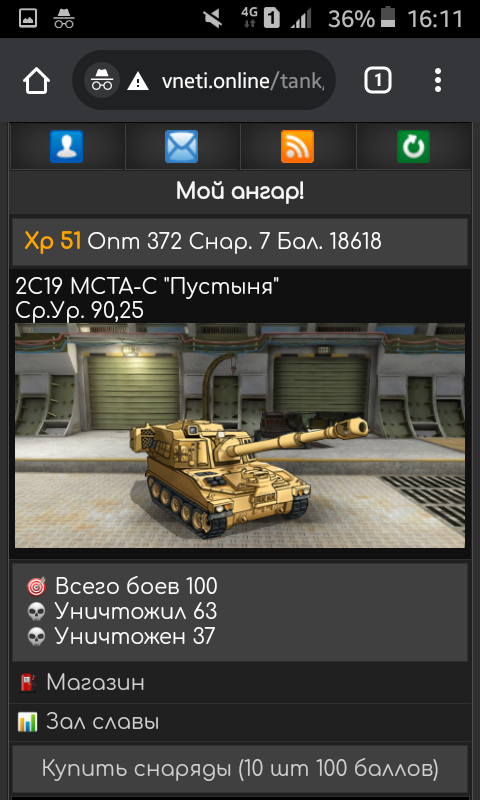Screen dimensions: 480x800
Task: Open the browser three-dot menu
Action: point(437,81)
